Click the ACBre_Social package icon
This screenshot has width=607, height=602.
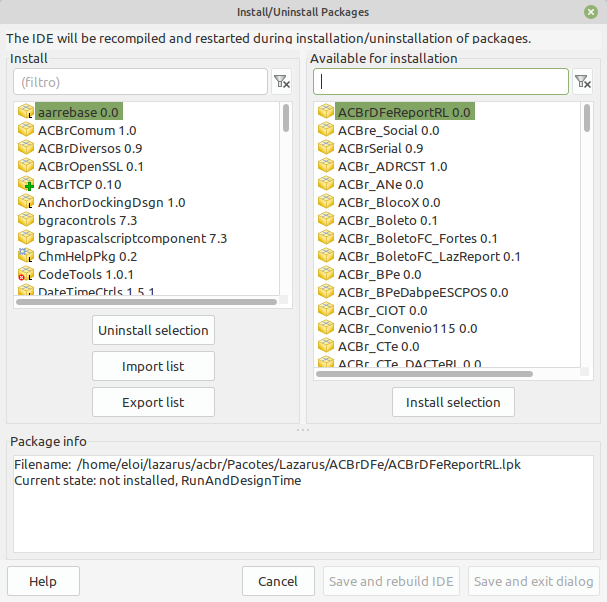326,130
